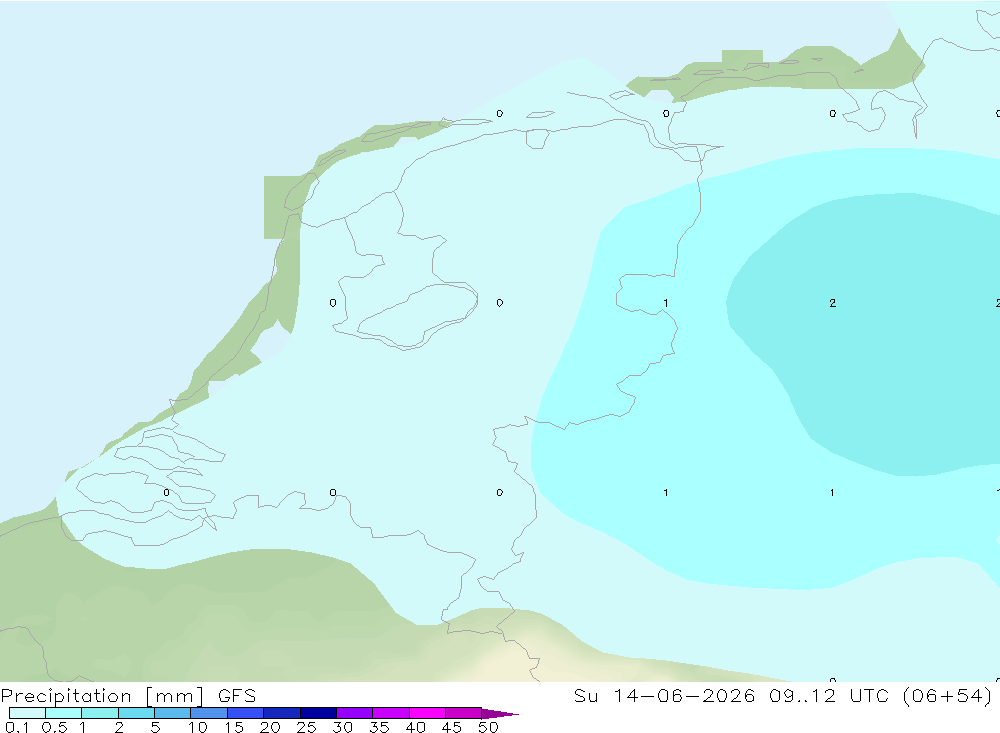This screenshot has width=1000, height=733.
Task: Click the '35' legend scale label
Action: pyautogui.click(x=379, y=727)
